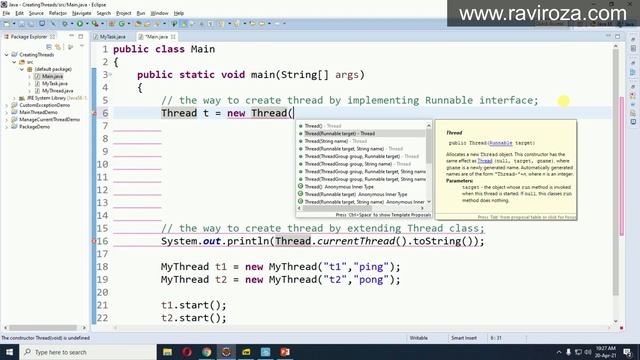This screenshot has height=360, width=640.
Task: Click the error marker on line 16
Action: [x=94, y=241]
